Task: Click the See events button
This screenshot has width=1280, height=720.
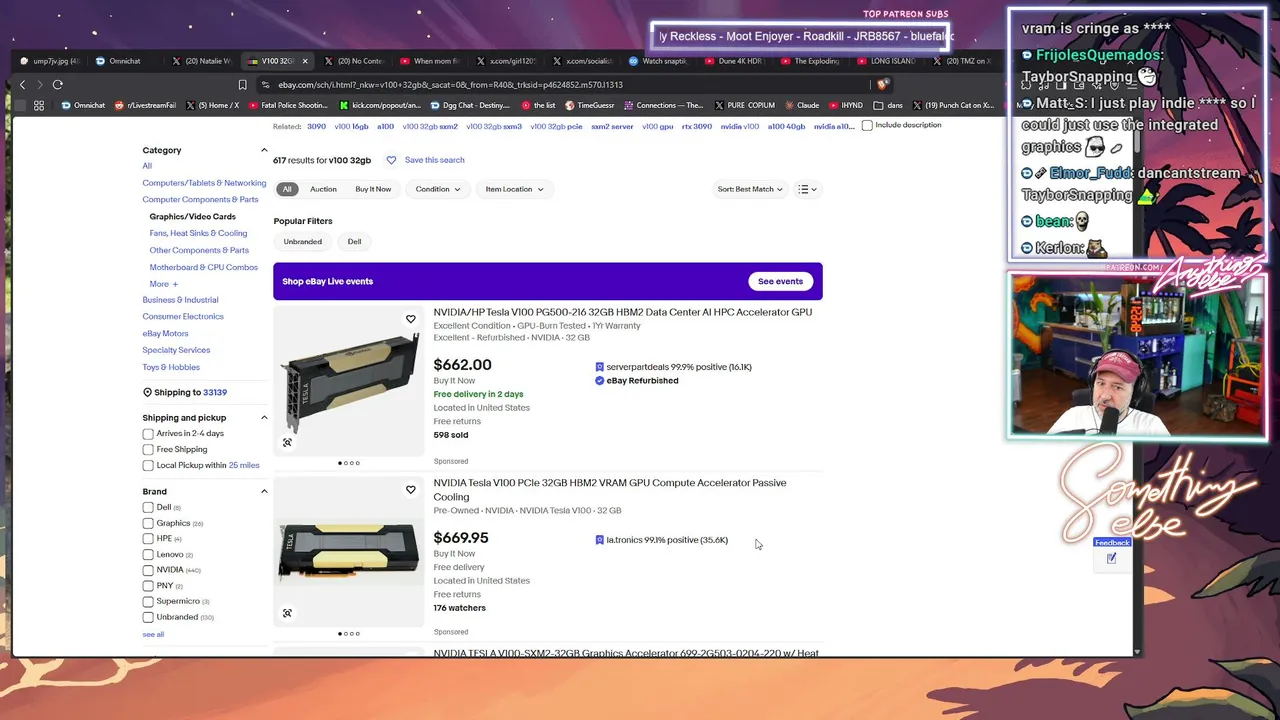Action: point(780,282)
